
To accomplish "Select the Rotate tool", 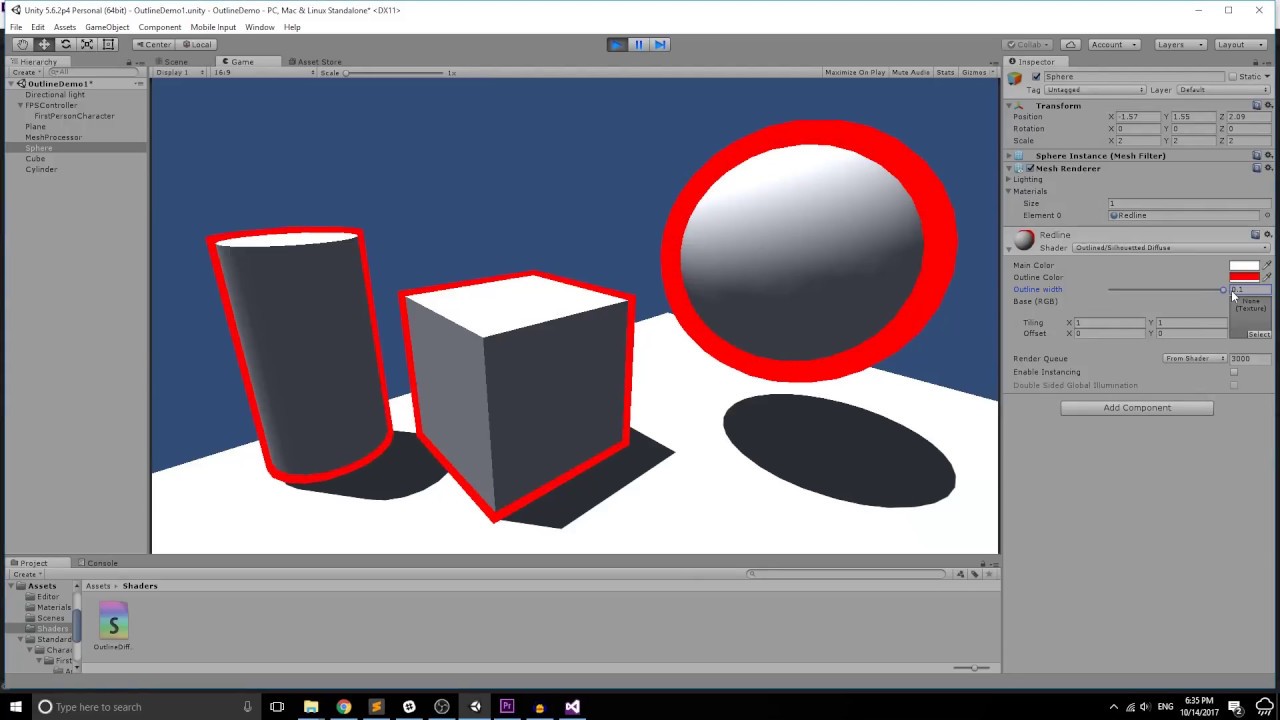I will (66, 44).
